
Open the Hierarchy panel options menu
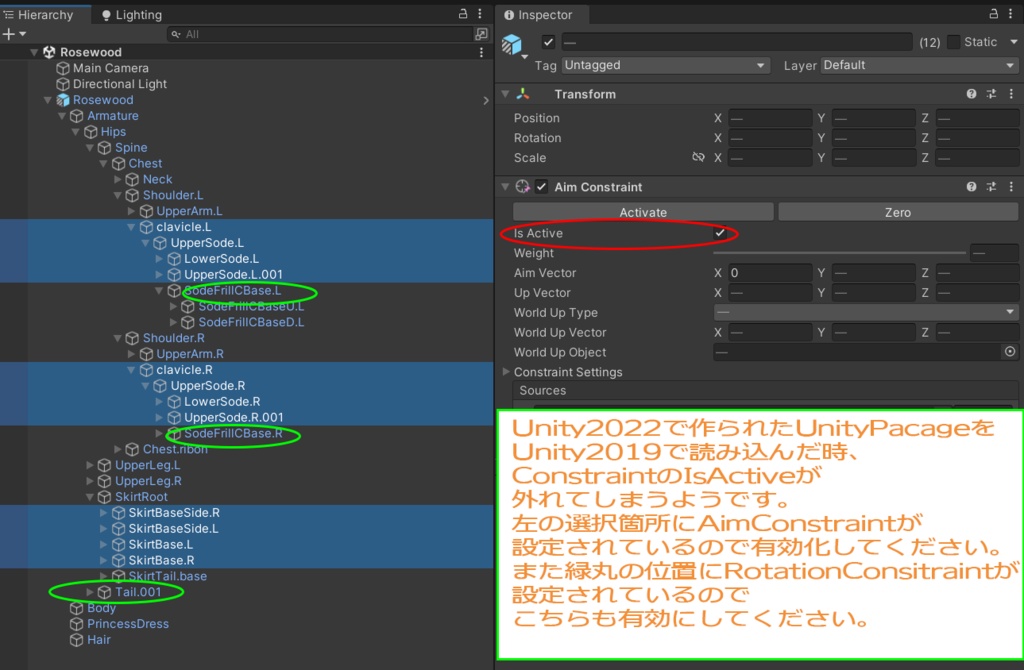click(480, 14)
